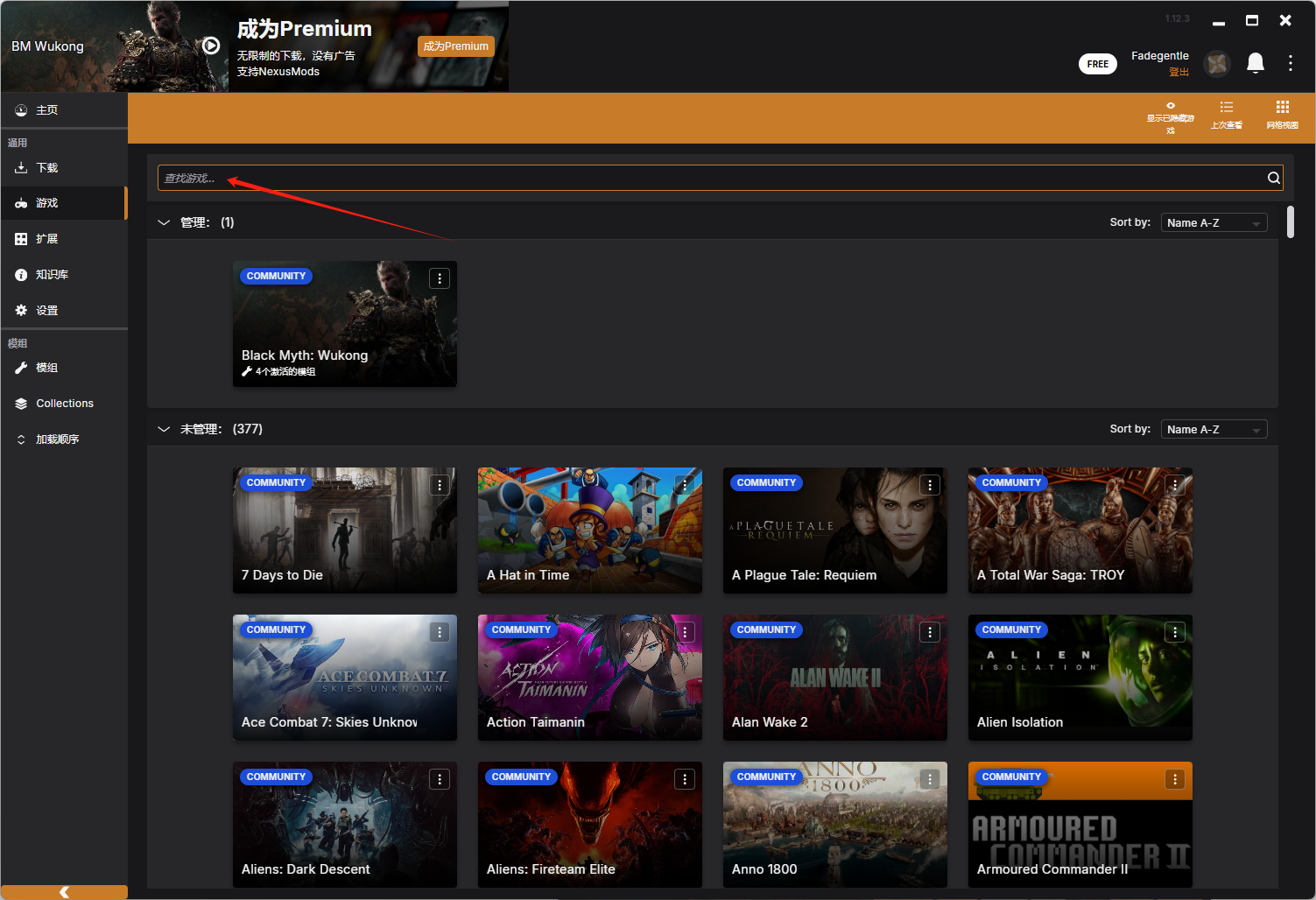1316x900 pixels.
Task: Click the search magnifier icon
Action: pos(1274,178)
